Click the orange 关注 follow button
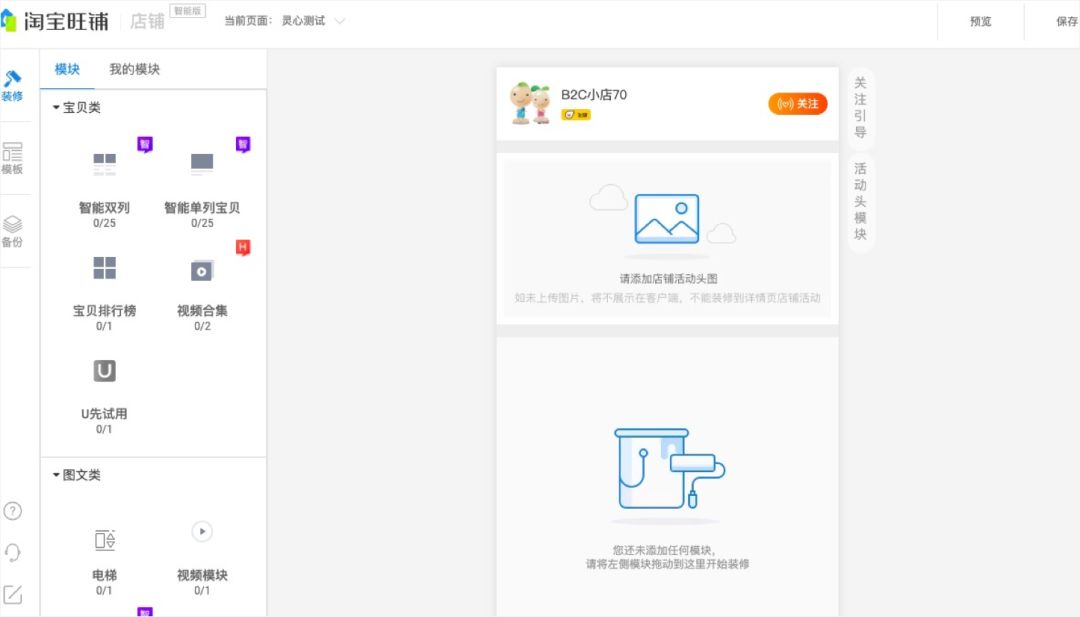 797,103
